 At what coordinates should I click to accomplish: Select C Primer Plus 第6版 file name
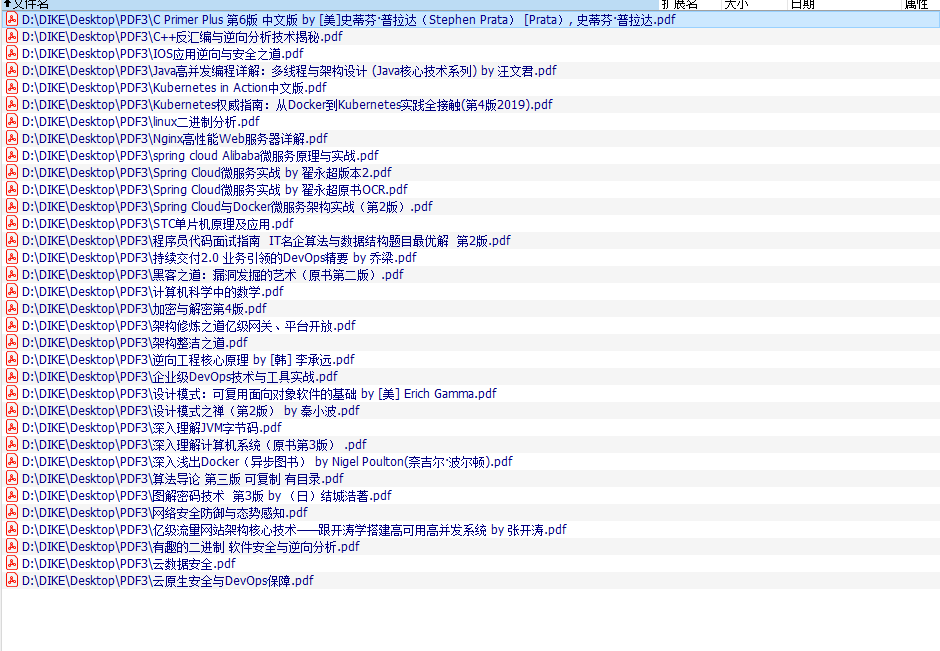pyautogui.click(x=349, y=19)
